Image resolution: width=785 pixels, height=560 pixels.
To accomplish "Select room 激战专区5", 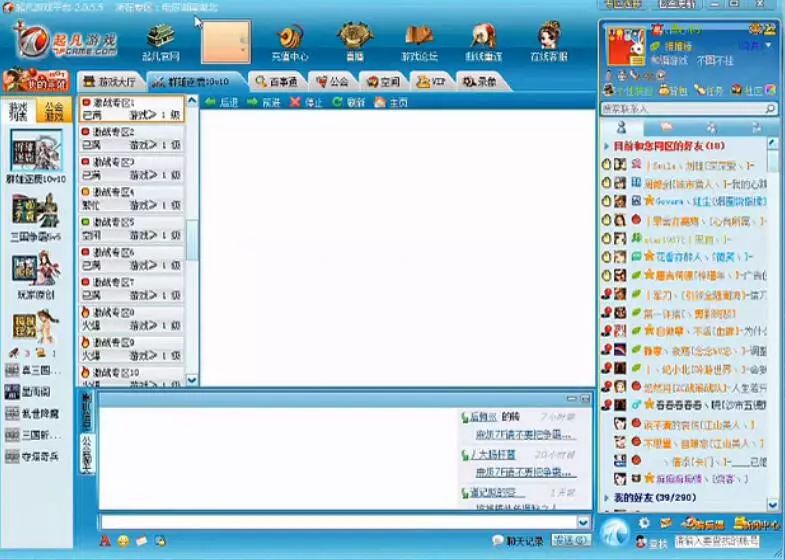I will 132,229.
